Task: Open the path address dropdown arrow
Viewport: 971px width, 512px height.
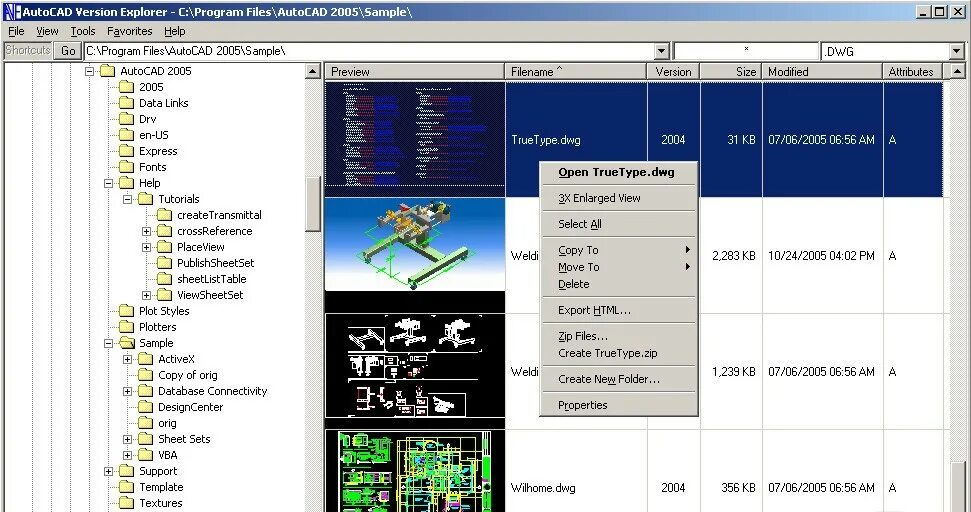Action: 662,51
